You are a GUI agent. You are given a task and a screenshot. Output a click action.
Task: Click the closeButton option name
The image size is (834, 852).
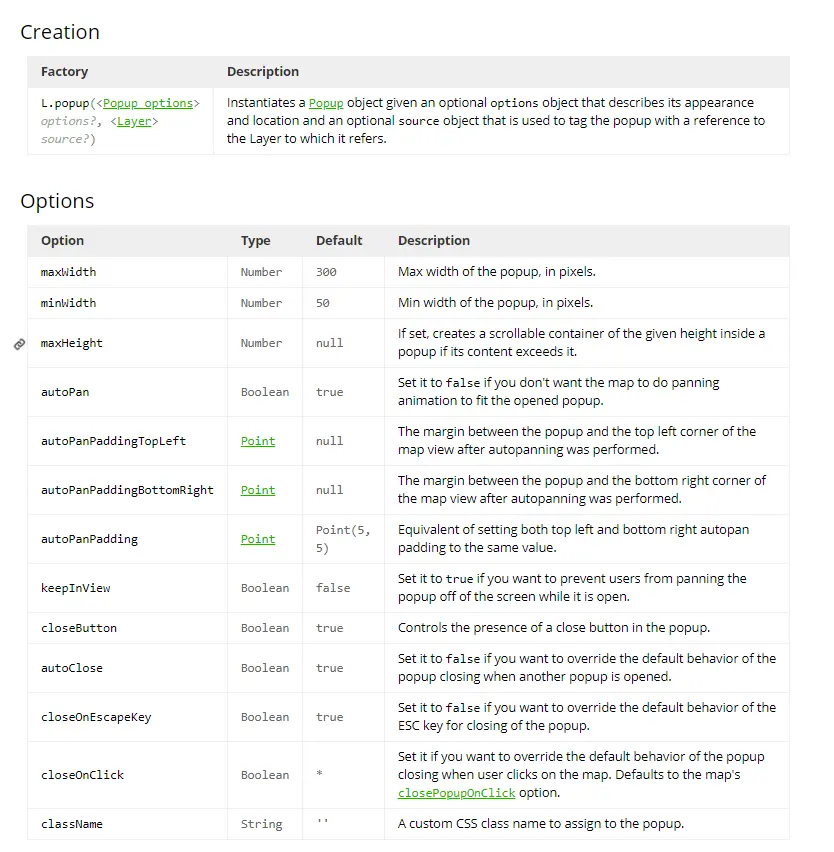tap(79, 628)
